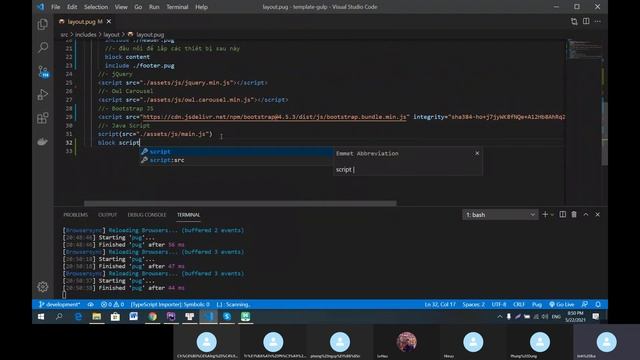Click the 'CRLF' end-of-line status item
This screenshot has height=360, width=640.
(x=519, y=304)
